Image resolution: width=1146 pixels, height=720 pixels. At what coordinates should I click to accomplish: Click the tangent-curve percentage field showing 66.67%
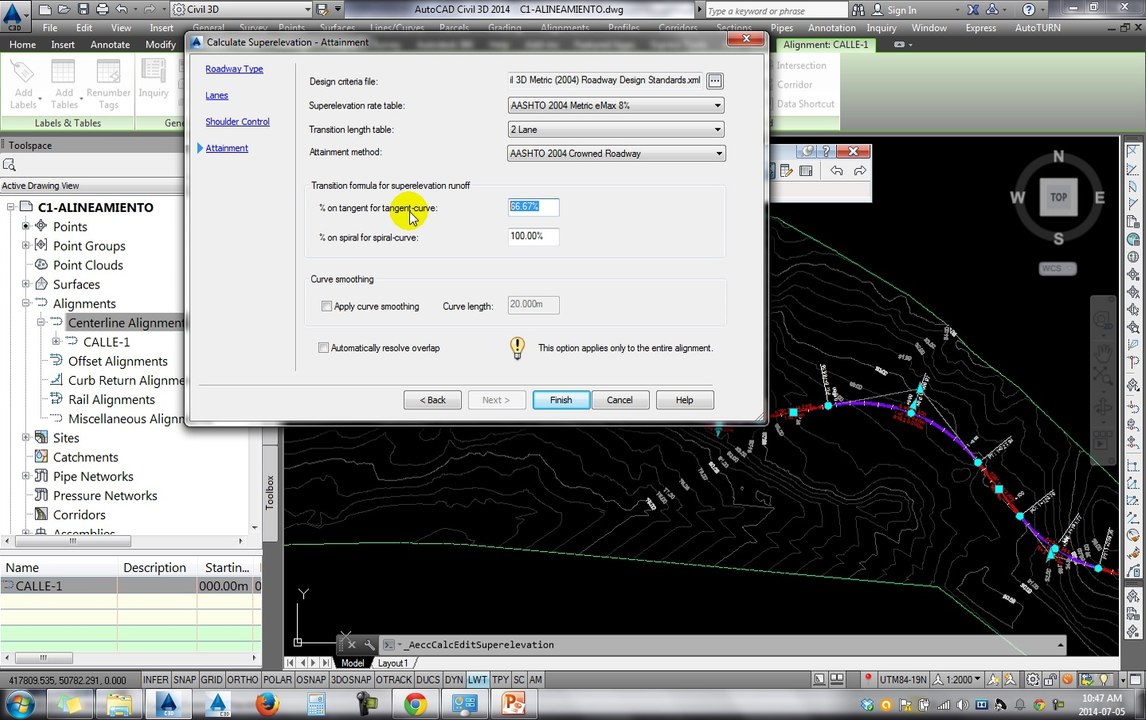click(x=534, y=207)
